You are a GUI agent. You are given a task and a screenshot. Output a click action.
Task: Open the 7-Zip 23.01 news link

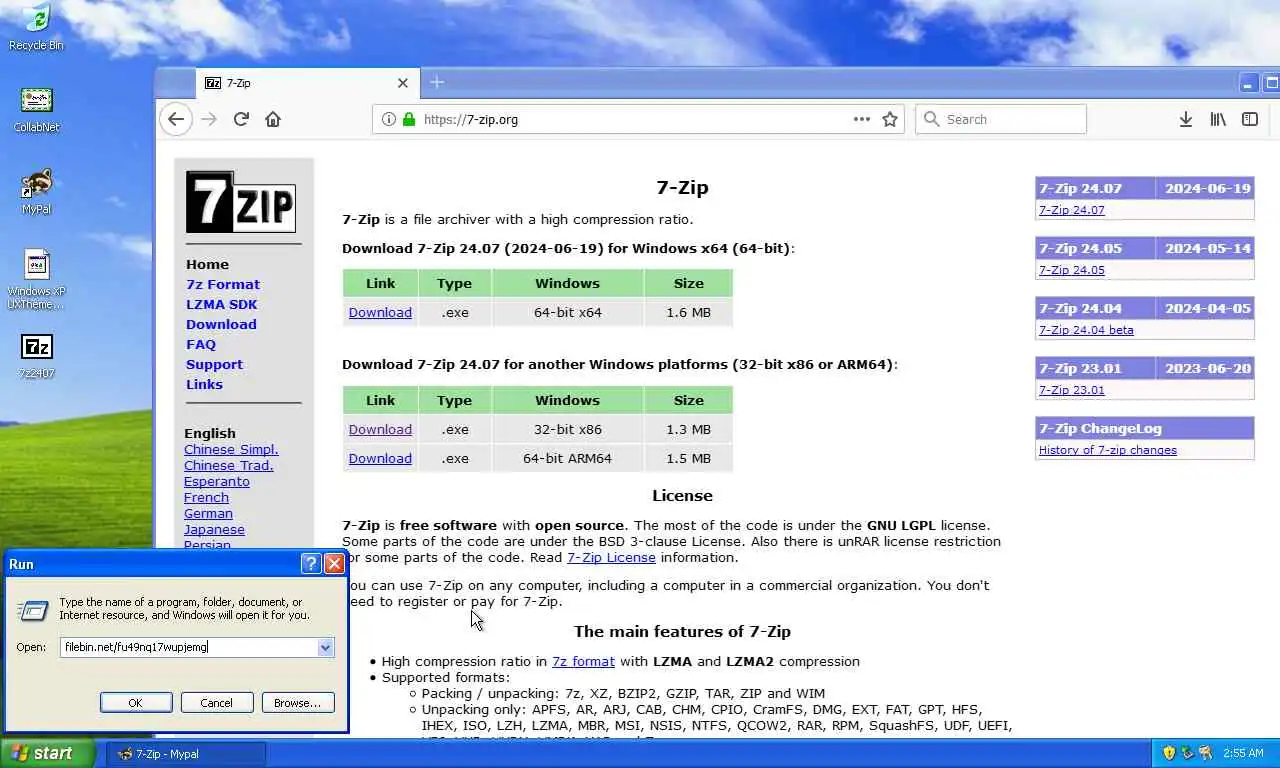[x=1071, y=390]
